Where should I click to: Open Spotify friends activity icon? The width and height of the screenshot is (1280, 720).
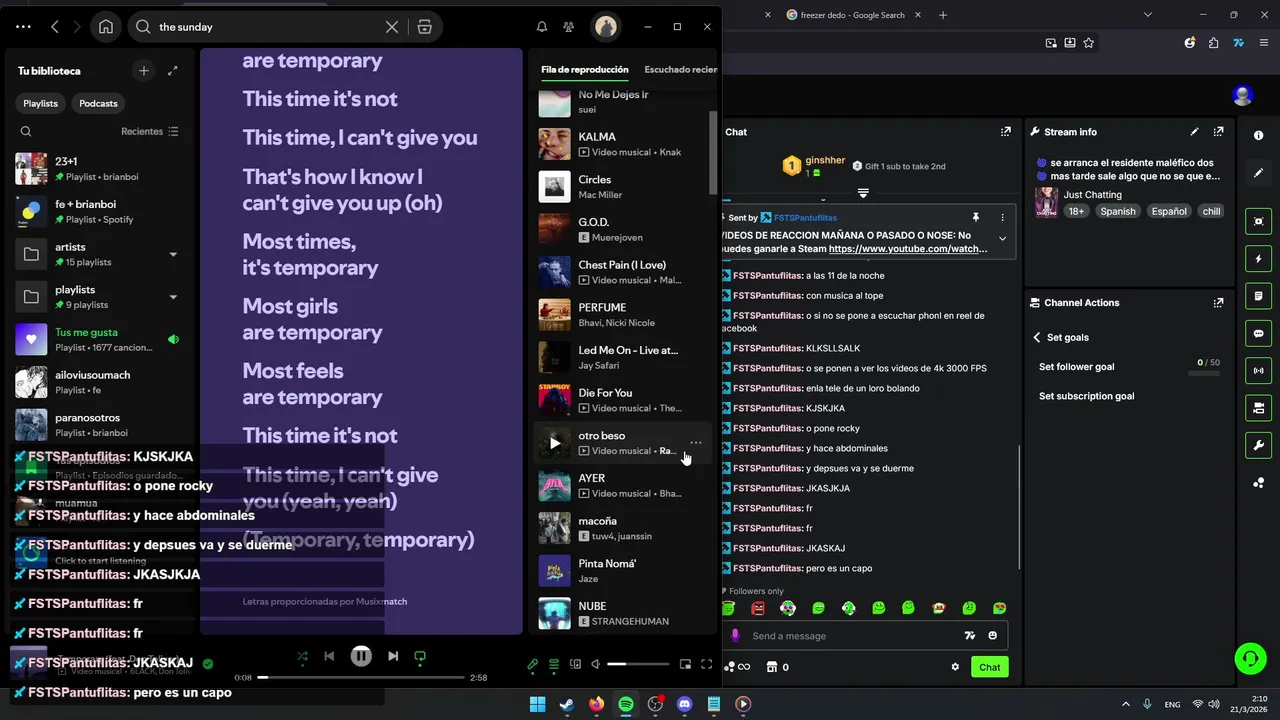tap(569, 27)
